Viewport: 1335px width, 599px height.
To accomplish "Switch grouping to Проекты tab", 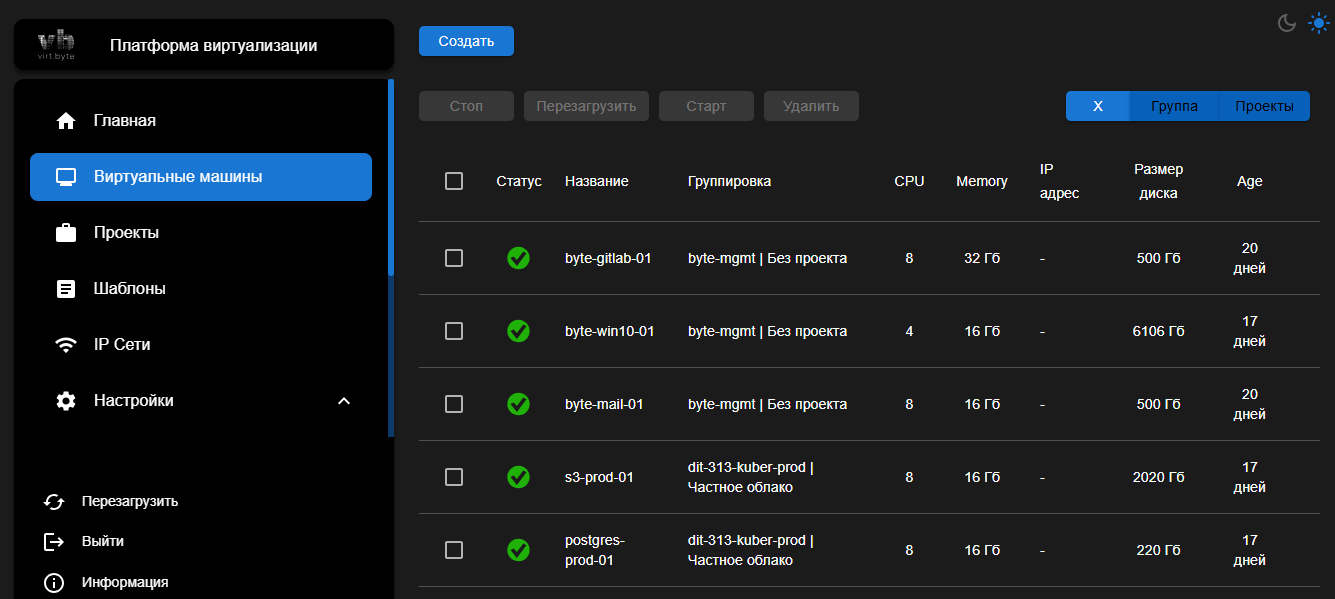I will pyautogui.click(x=1264, y=106).
